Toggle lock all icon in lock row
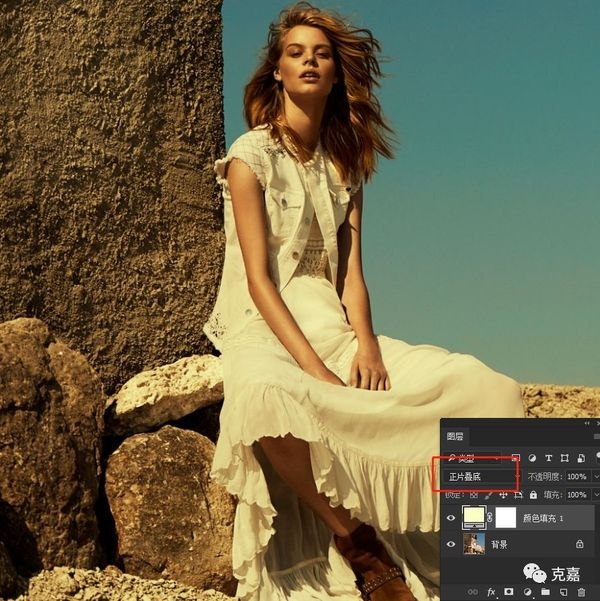Image resolution: width=600 pixels, height=601 pixels. [x=532, y=494]
